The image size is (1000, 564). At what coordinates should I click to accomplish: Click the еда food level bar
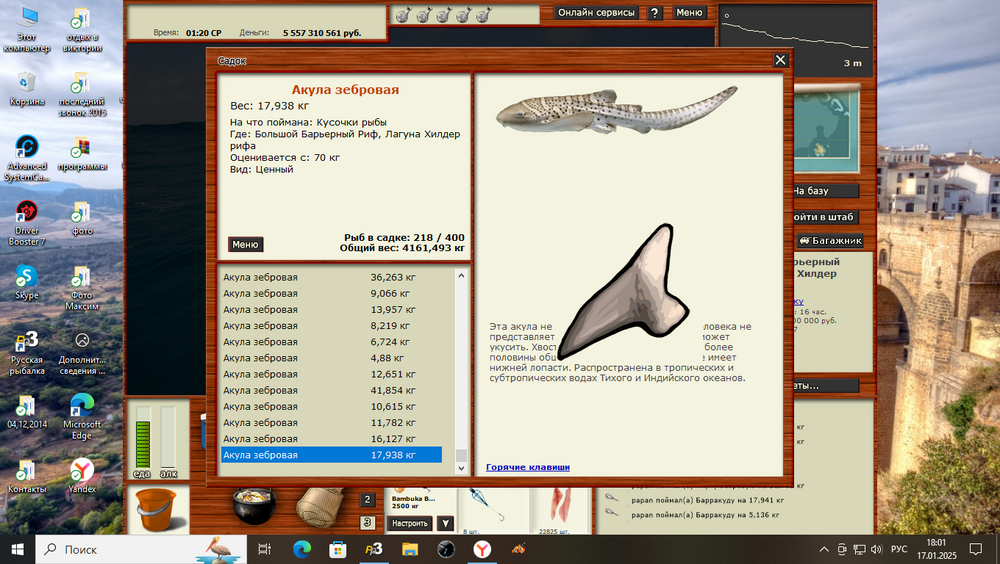tap(141, 435)
